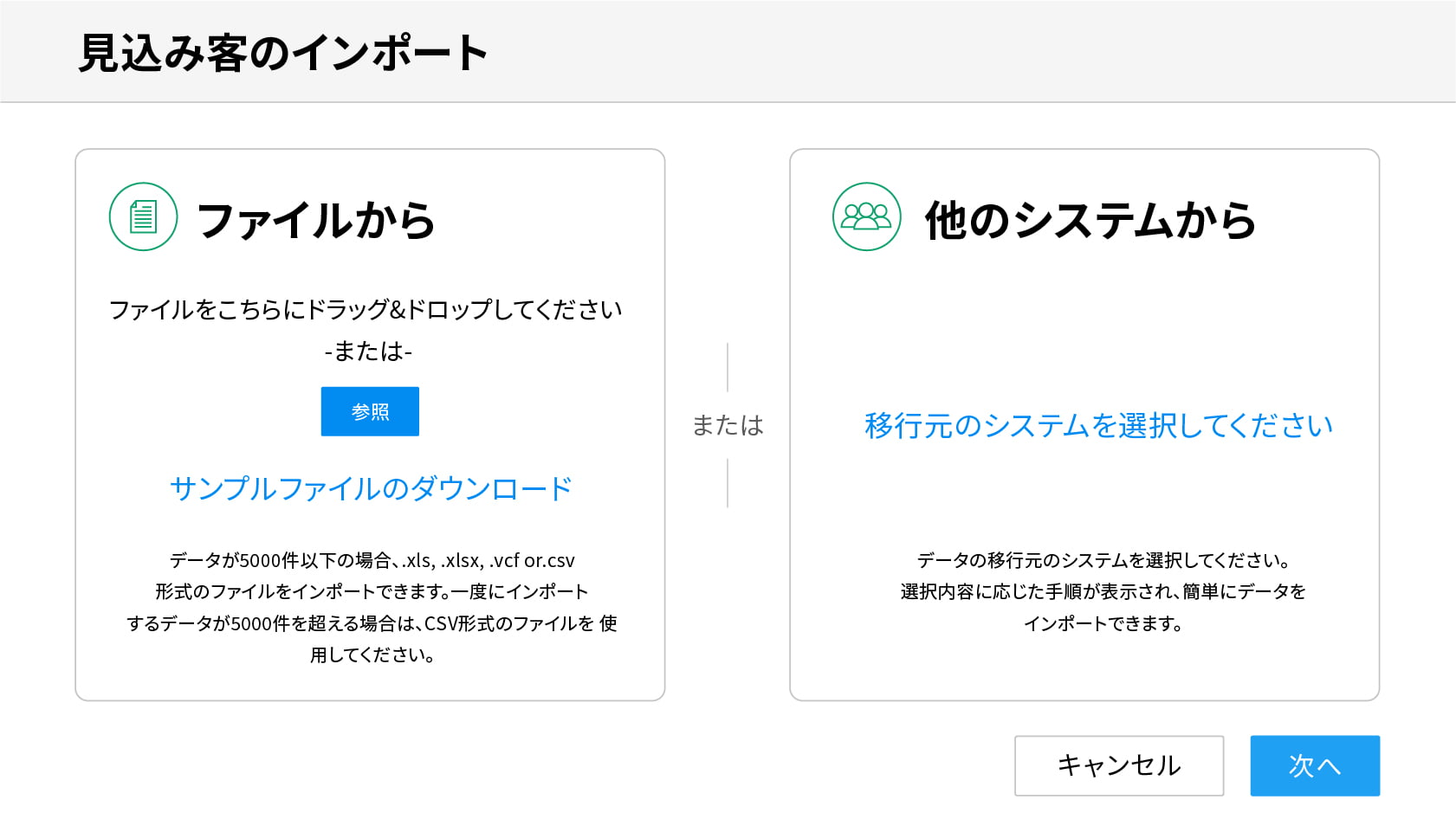Screen dimensions: 1456x832
Task: Click the 見込み客のインポート page title
Action: pos(283,53)
